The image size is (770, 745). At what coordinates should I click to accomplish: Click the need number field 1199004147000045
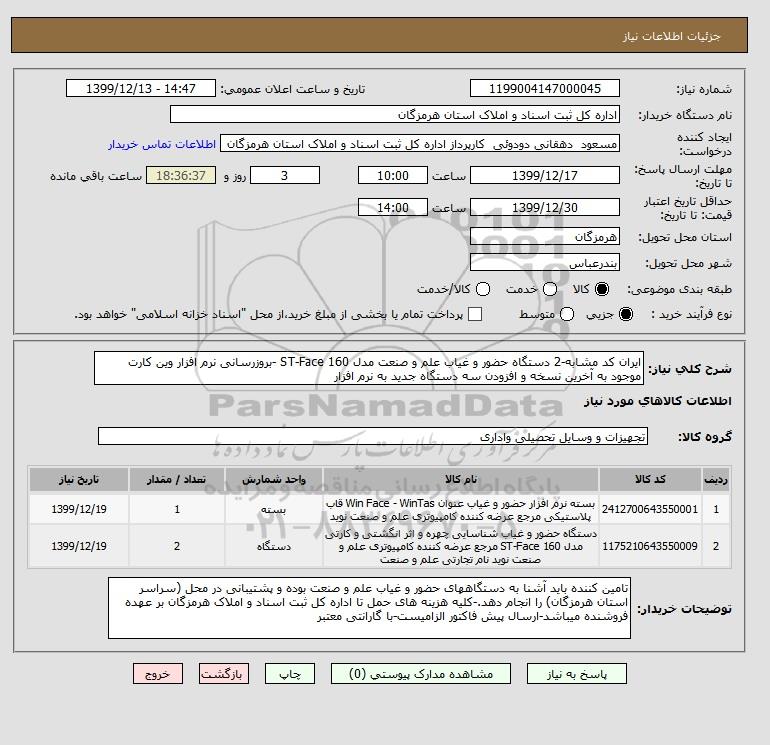[545, 88]
